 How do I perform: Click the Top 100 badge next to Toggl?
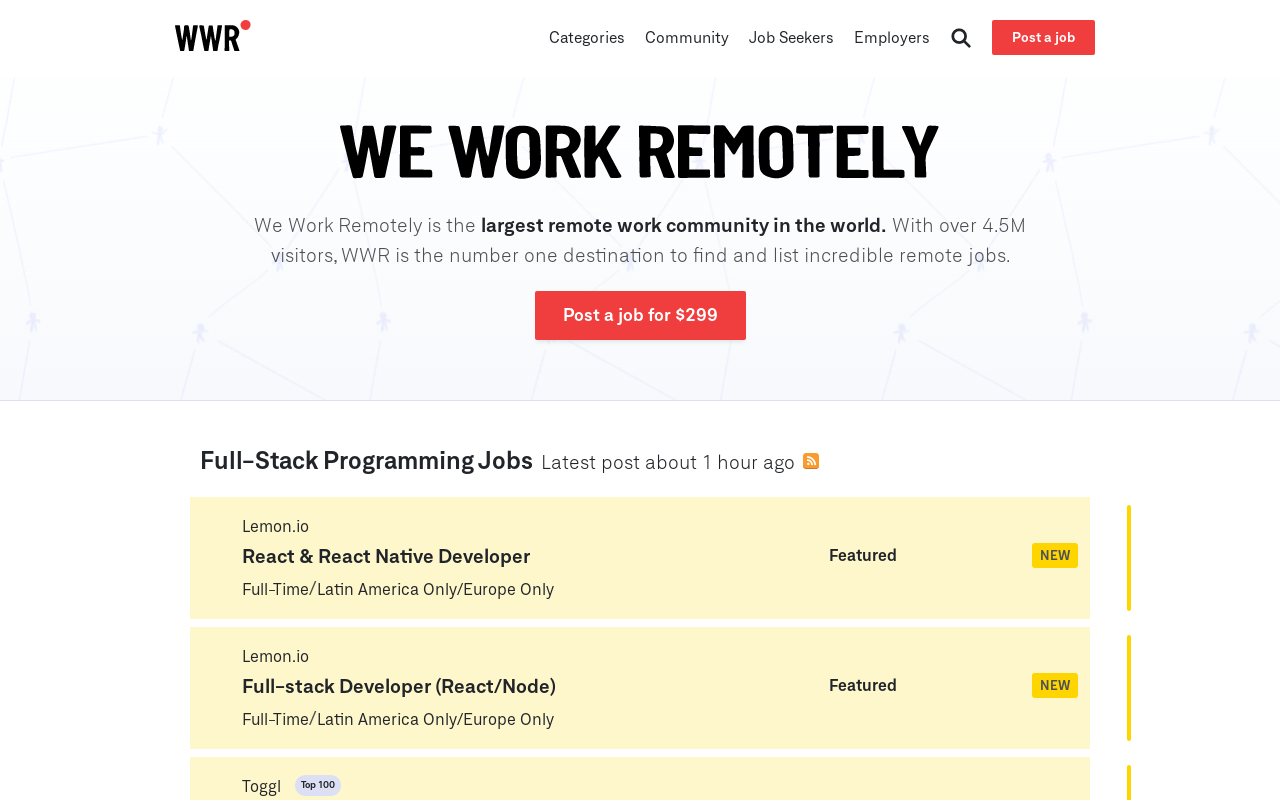(x=318, y=785)
